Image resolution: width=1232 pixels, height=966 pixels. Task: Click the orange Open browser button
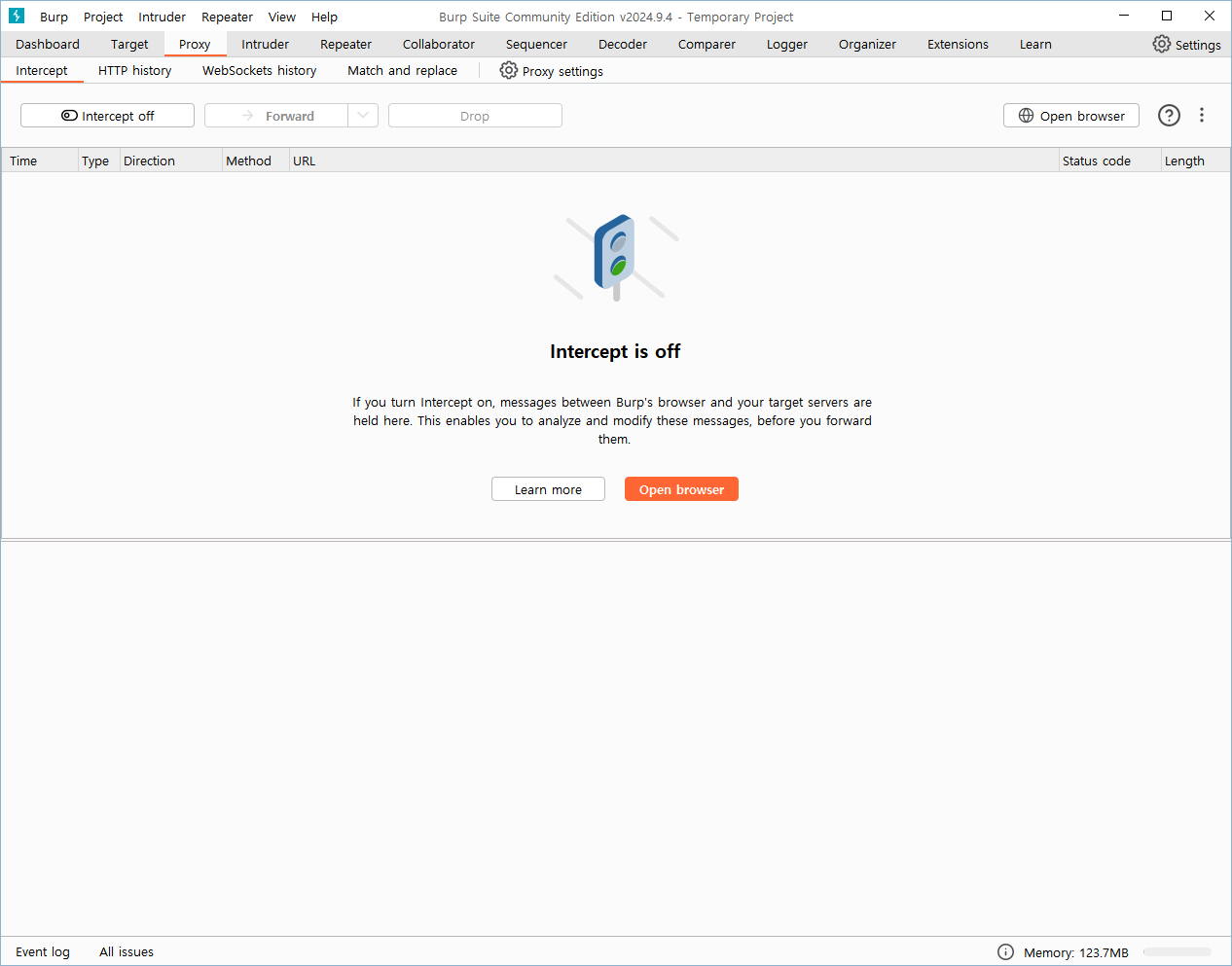tap(681, 489)
